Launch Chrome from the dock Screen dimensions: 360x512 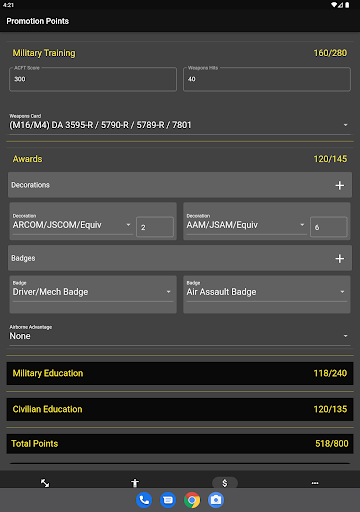192,500
